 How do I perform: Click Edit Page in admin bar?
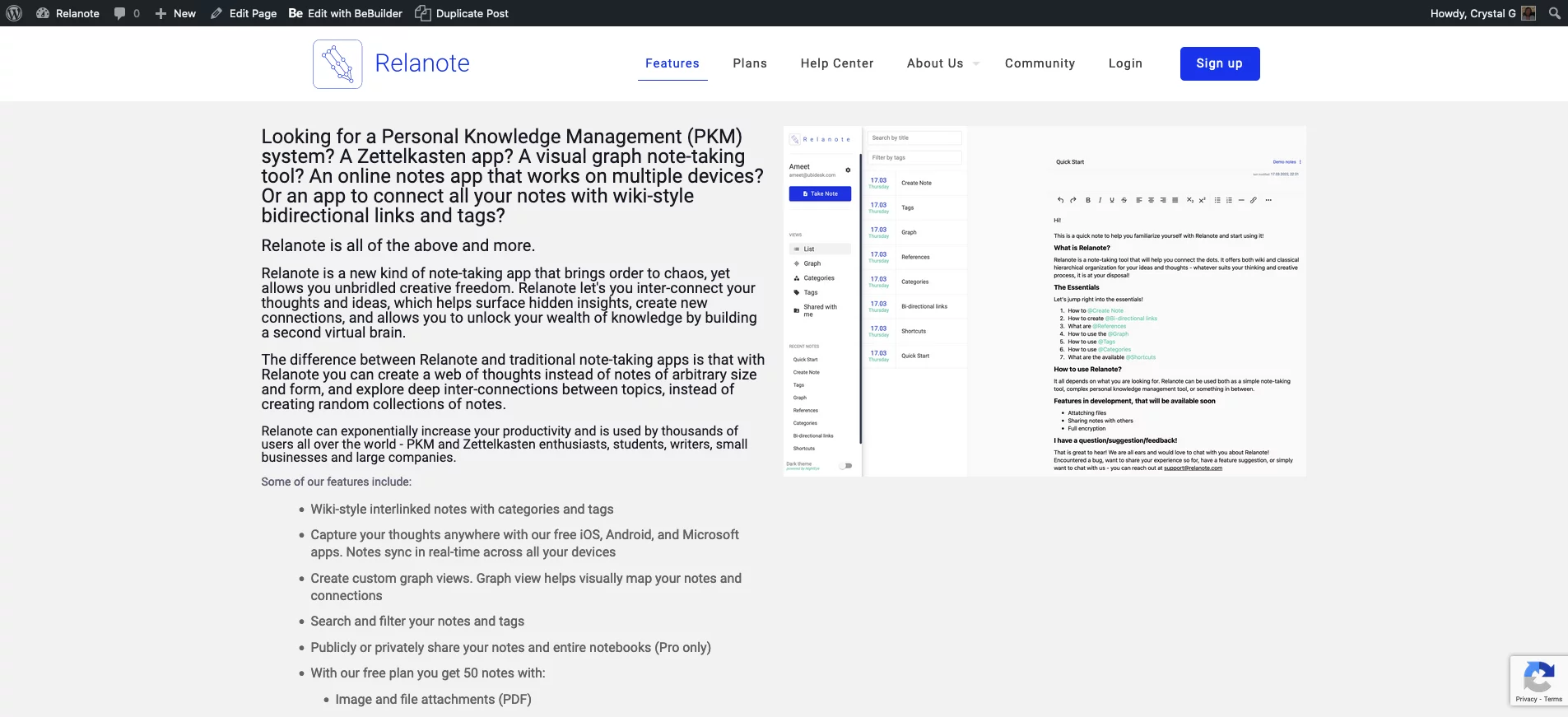[244, 13]
